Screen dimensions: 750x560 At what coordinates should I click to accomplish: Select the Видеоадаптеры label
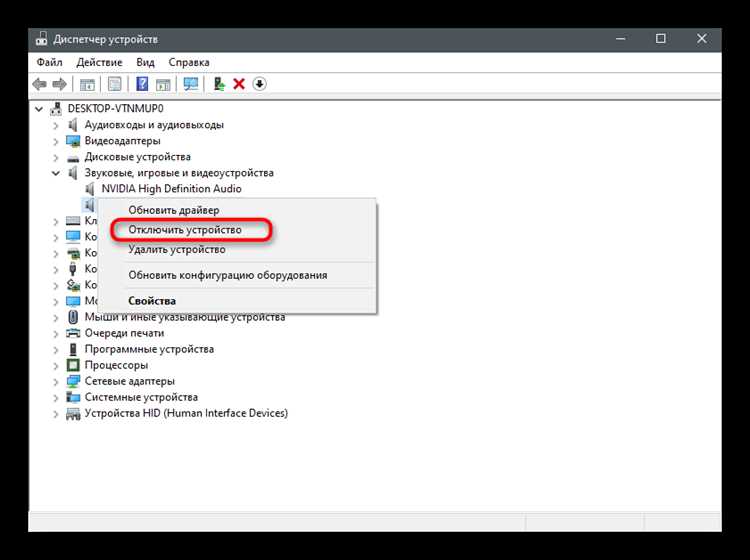(x=122, y=141)
